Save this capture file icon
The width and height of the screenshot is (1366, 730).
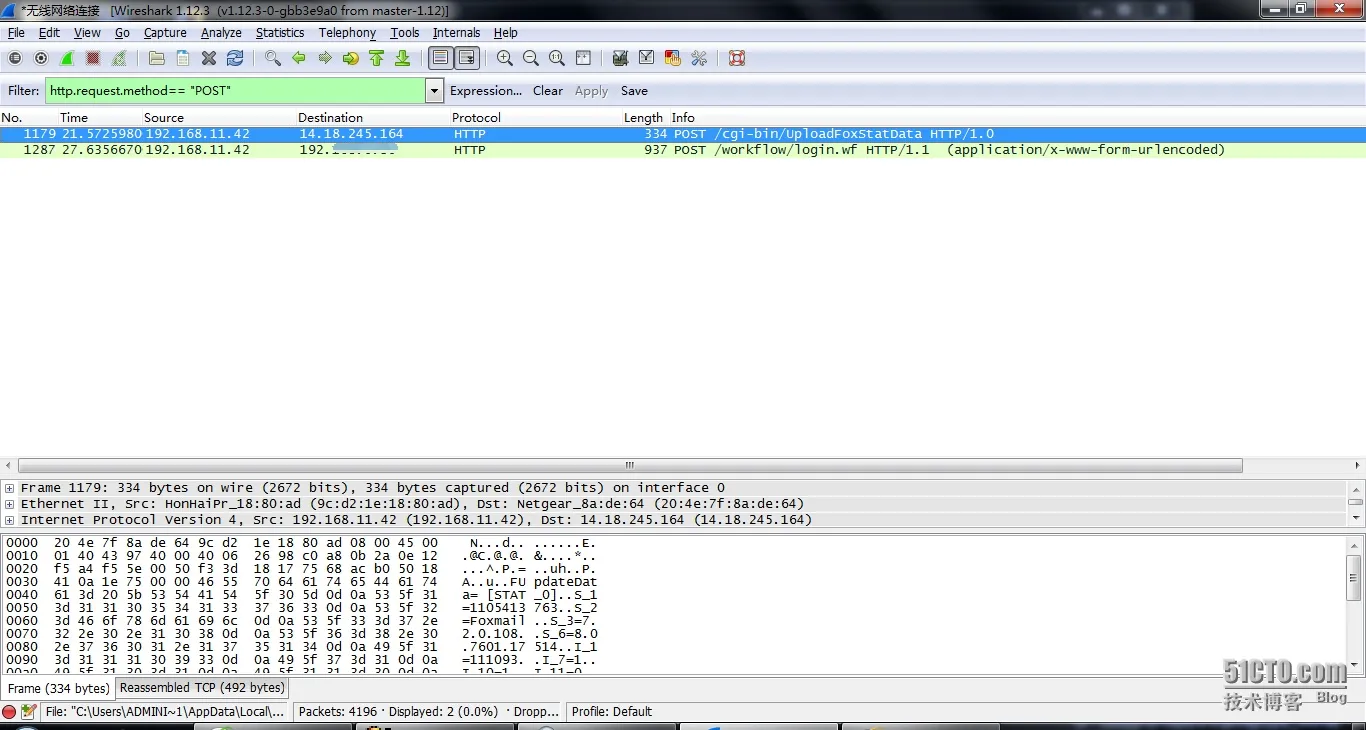(183, 59)
